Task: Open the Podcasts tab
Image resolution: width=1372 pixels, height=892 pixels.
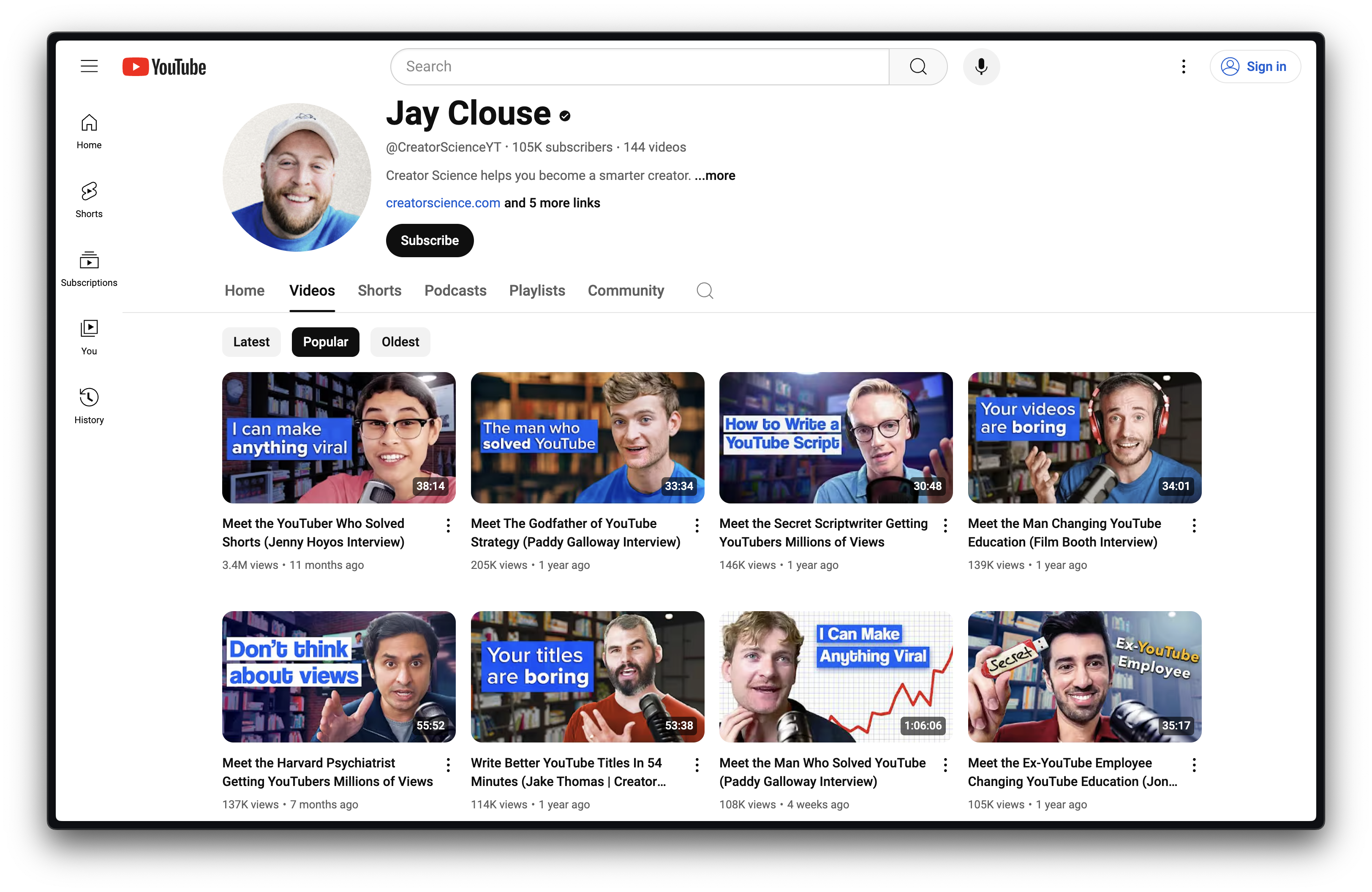Action: pos(455,291)
